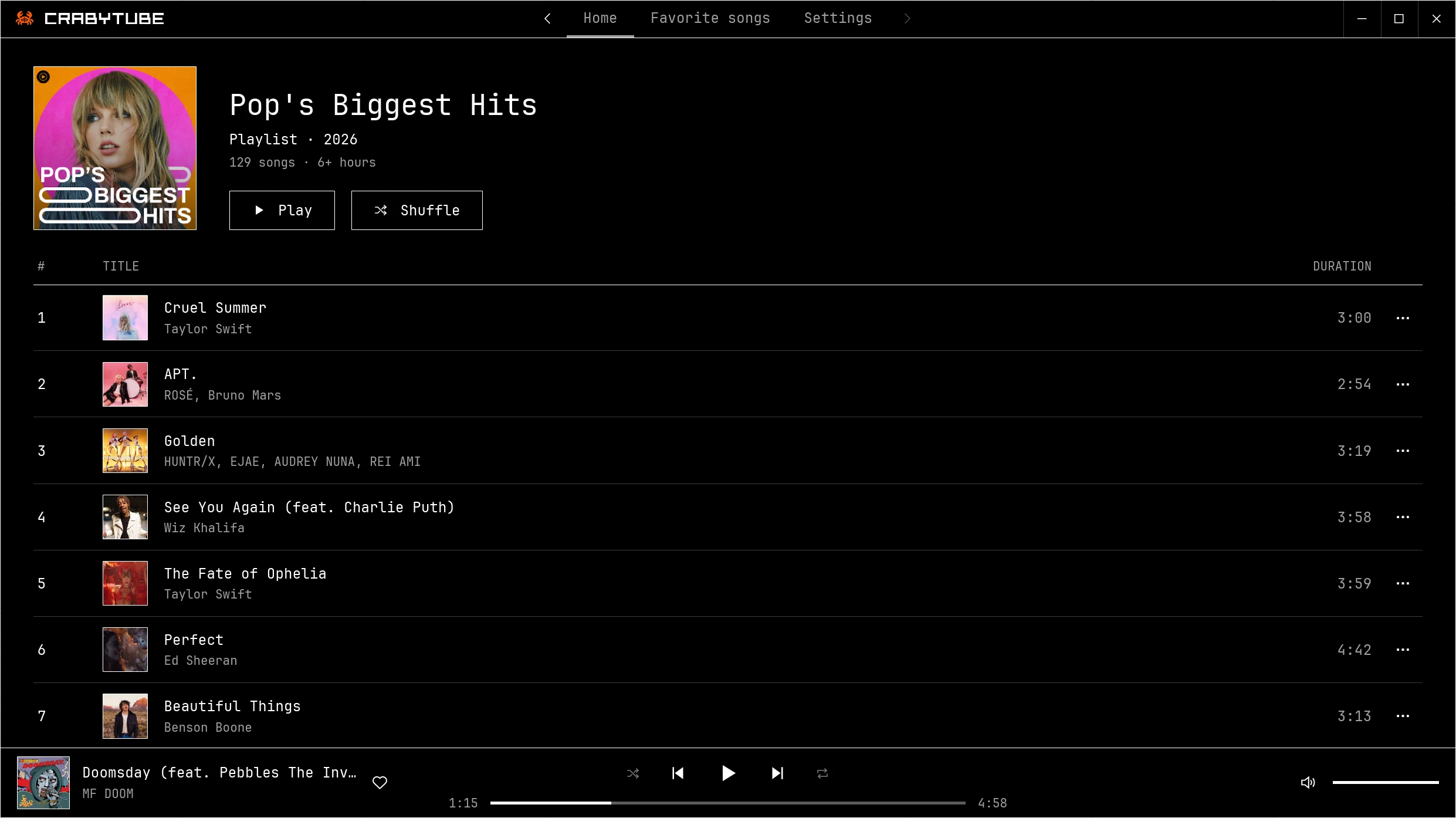
Task: Resume playback with the player bar play icon
Action: click(x=728, y=773)
